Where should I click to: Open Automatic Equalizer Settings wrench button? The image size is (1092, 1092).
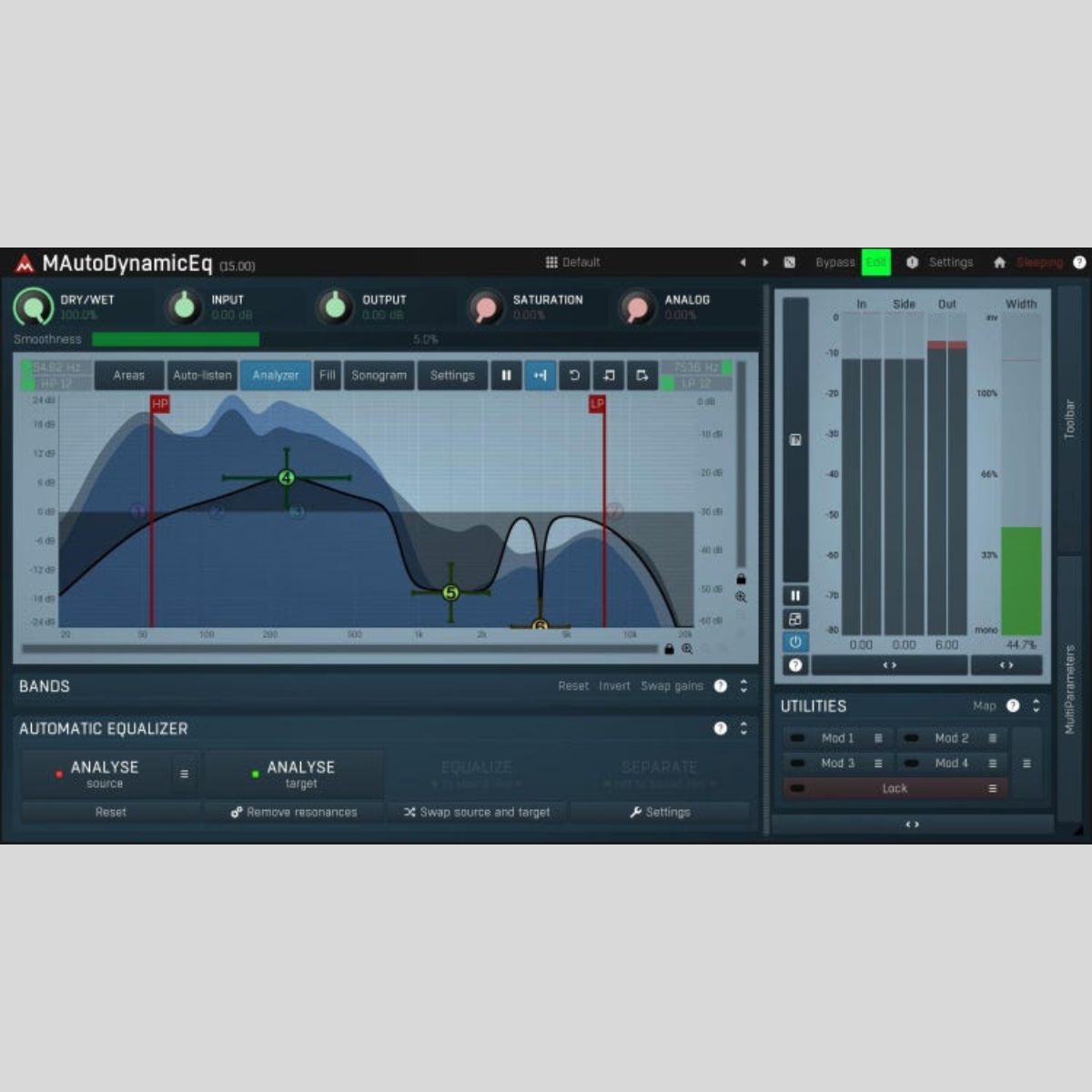pyautogui.click(x=660, y=812)
